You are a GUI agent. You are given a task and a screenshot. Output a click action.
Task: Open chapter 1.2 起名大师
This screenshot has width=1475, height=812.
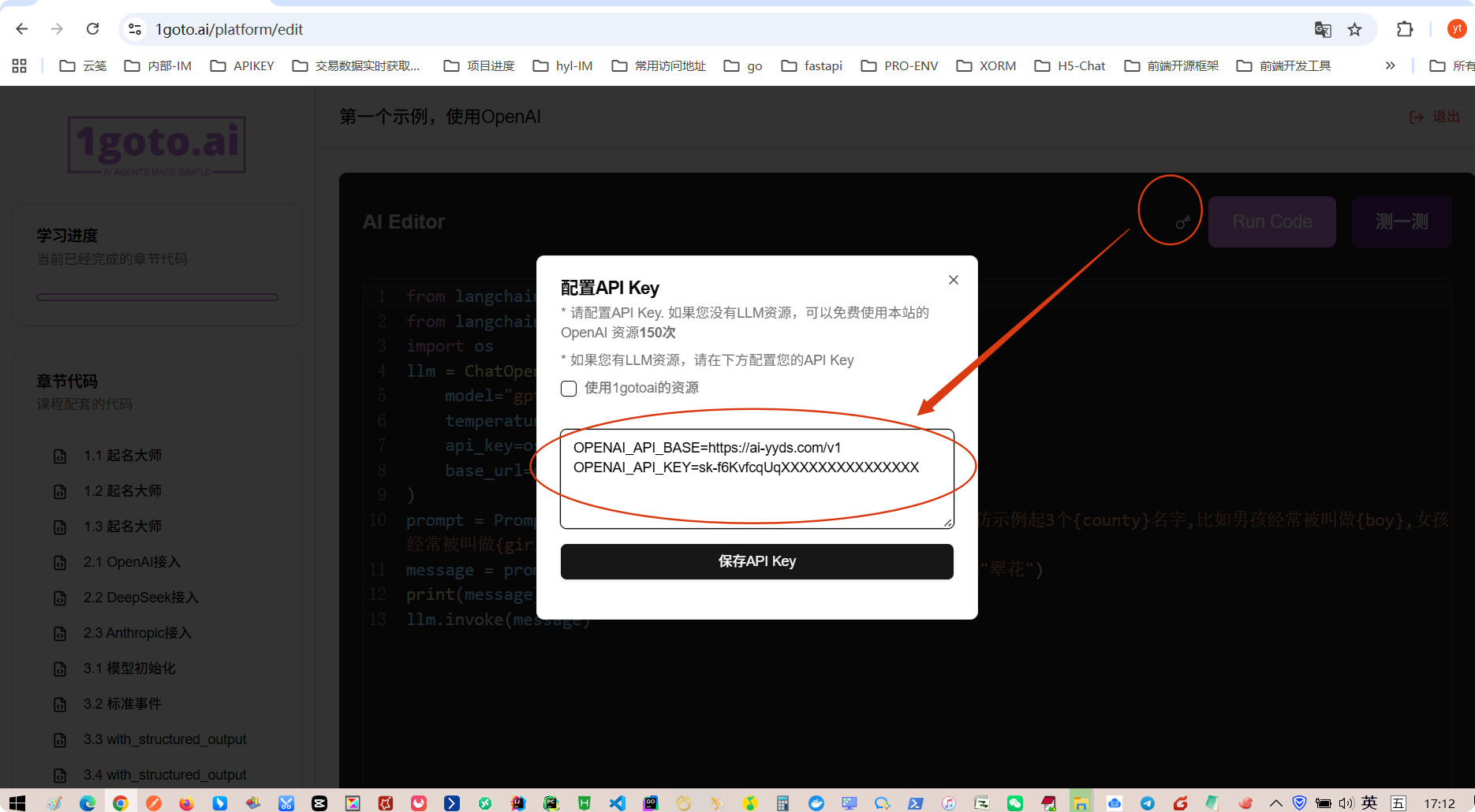(x=122, y=491)
